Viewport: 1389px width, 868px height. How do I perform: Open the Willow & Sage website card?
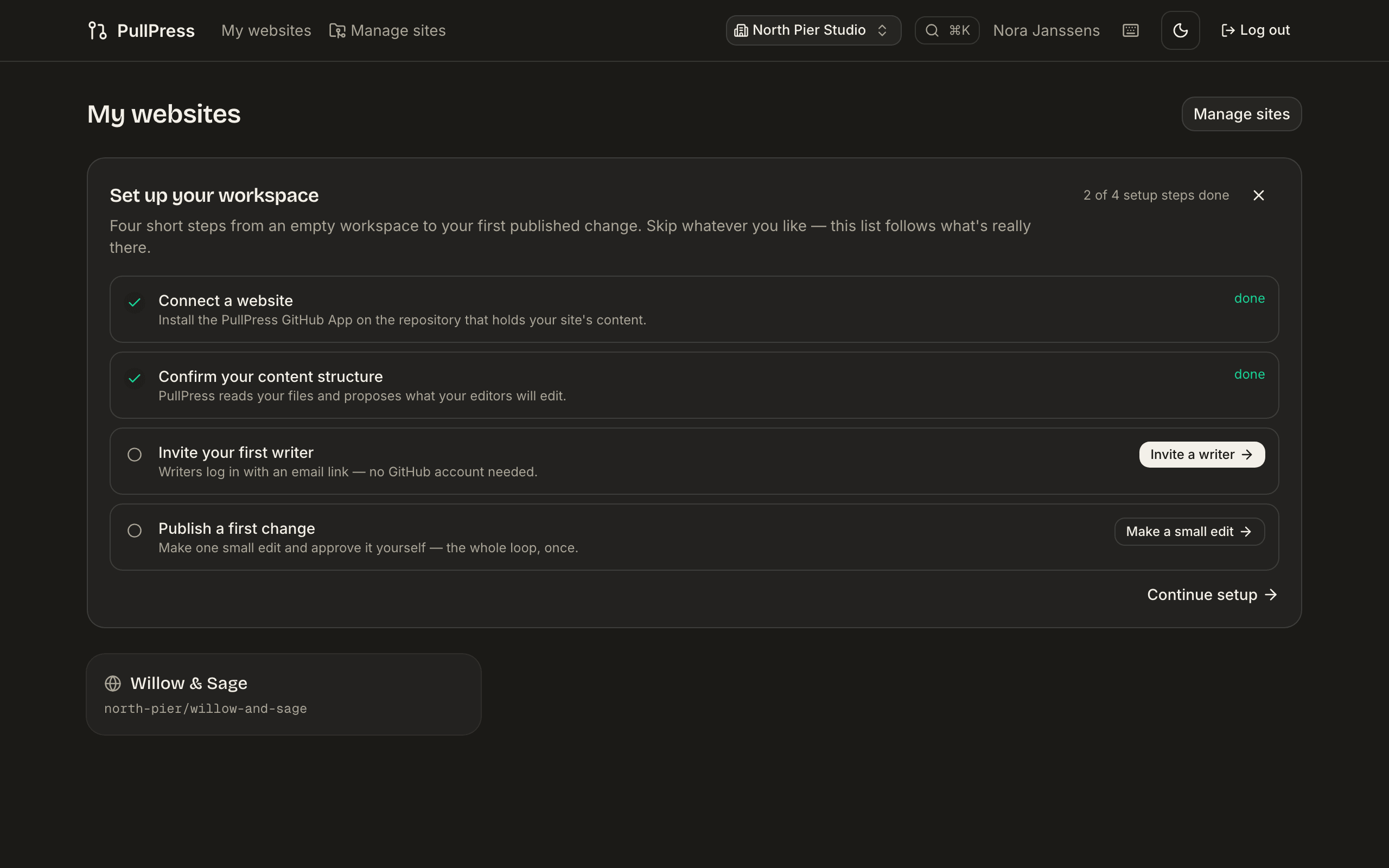click(284, 694)
